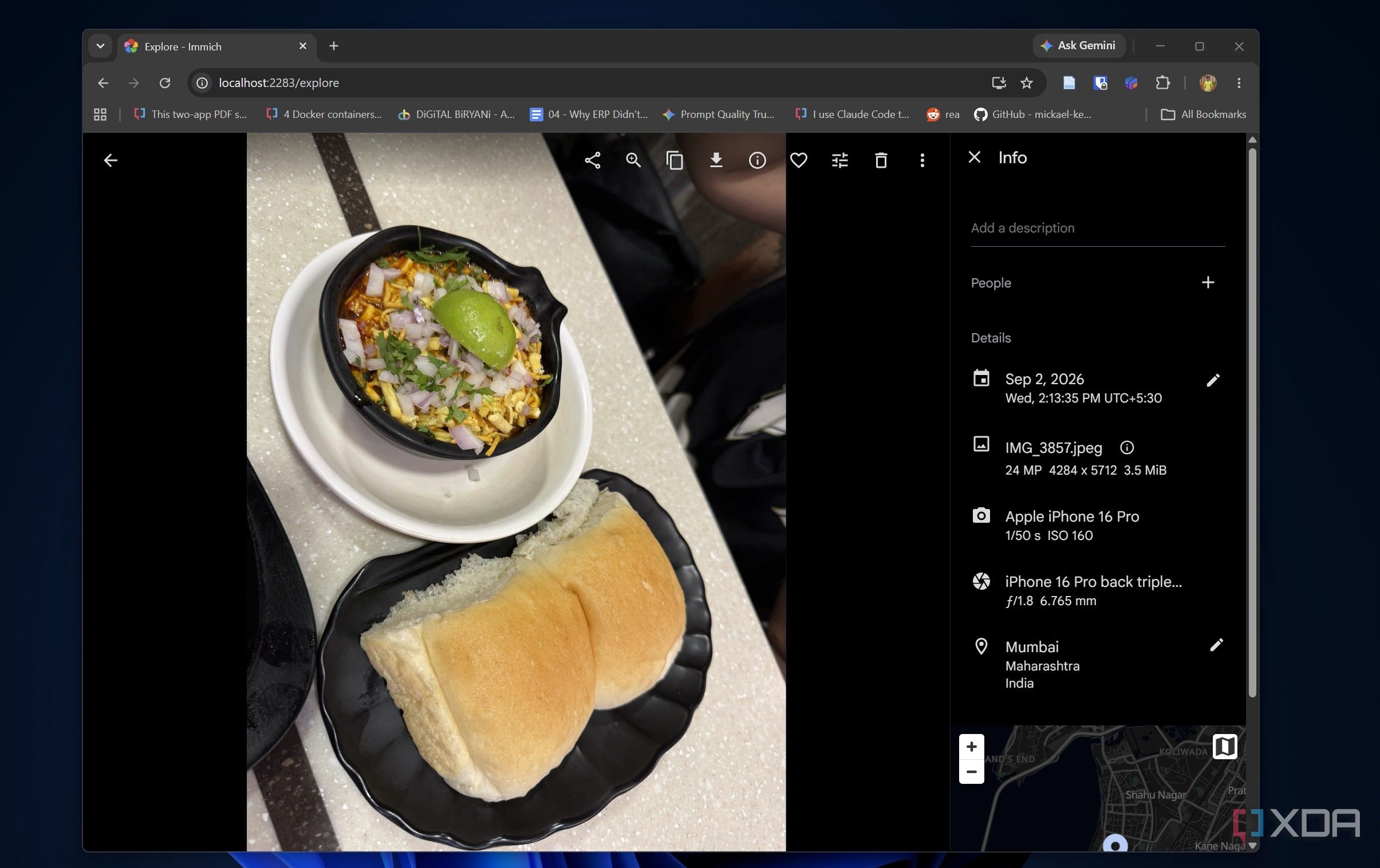Focus the address bar showing localhost:2283/explore

coord(596,83)
